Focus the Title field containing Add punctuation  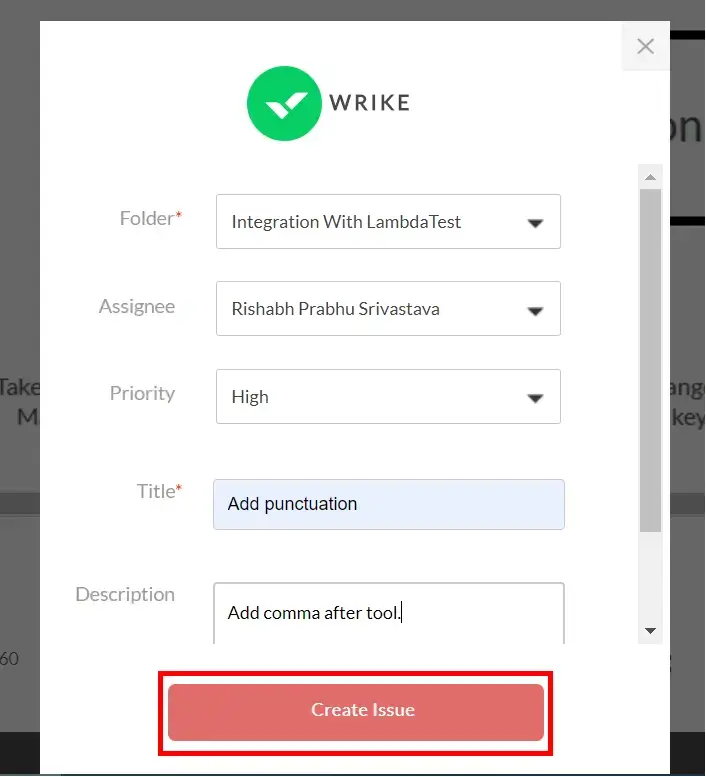tap(388, 504)
